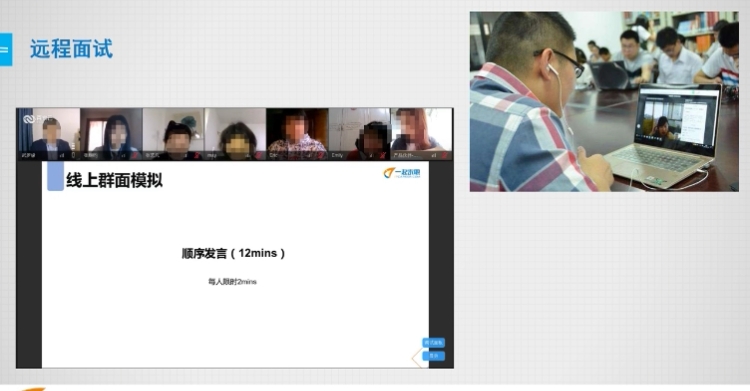
Task: Click the upper blue button at slide bottom right
Action: (433, 343)
